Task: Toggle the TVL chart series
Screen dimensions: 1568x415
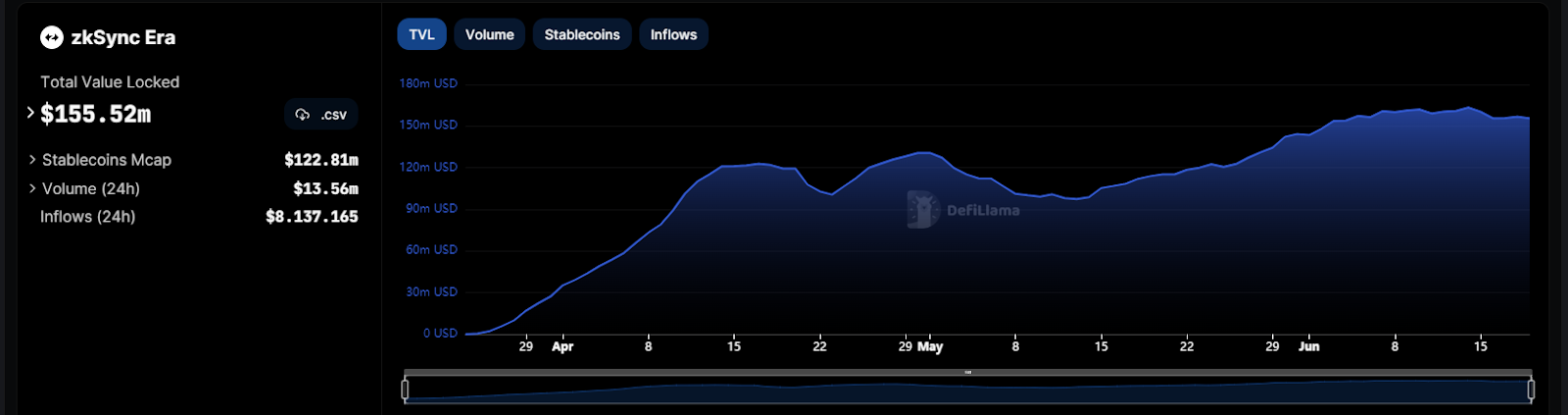Action: pos(421,34)
